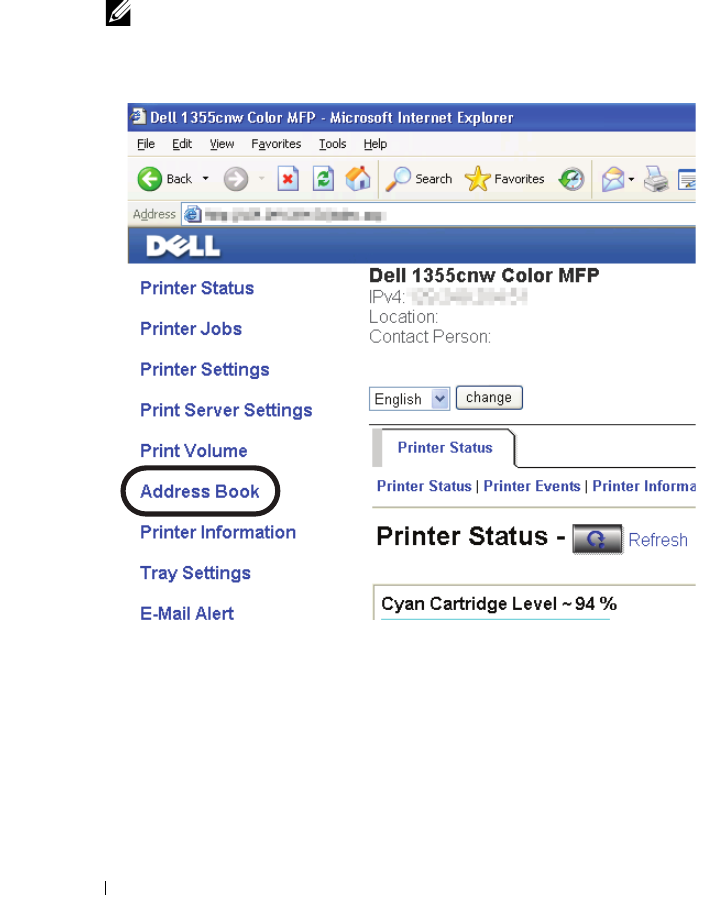This screenshot has height=900, width=703.
Task: Open Printer Settings link
Action: (x=204, y=370)
